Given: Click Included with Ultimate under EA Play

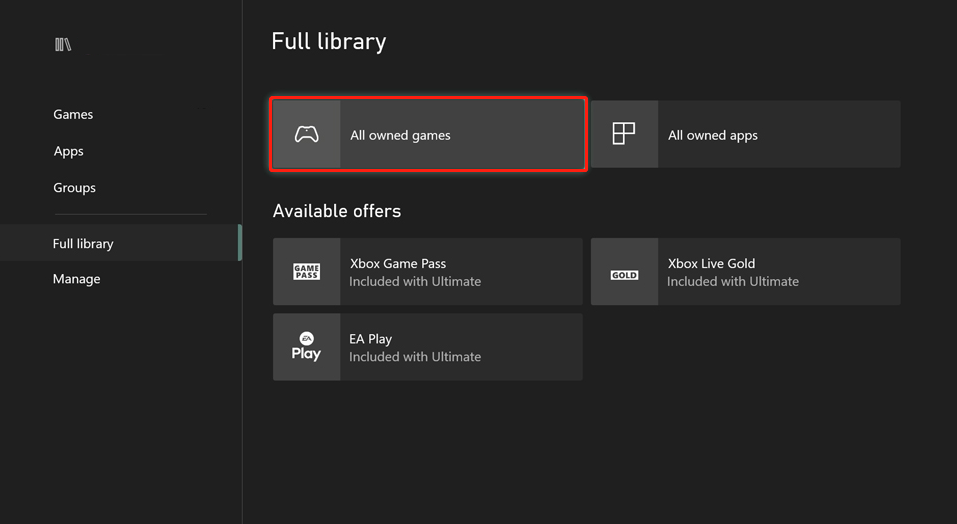Looking at the screenshot, I should pyautogui.click(x=415, y=357).
